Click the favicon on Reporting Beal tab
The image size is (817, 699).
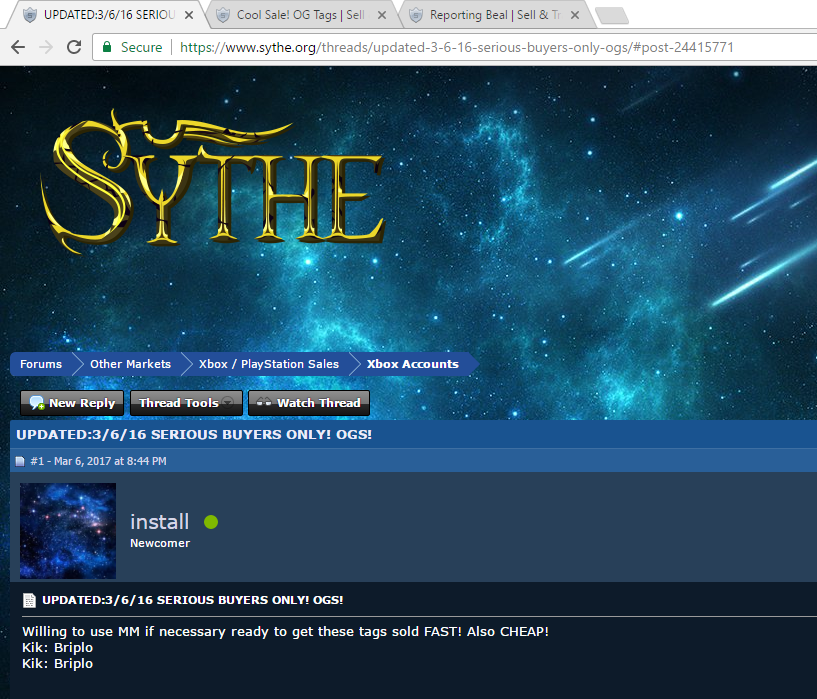[416, 15]
